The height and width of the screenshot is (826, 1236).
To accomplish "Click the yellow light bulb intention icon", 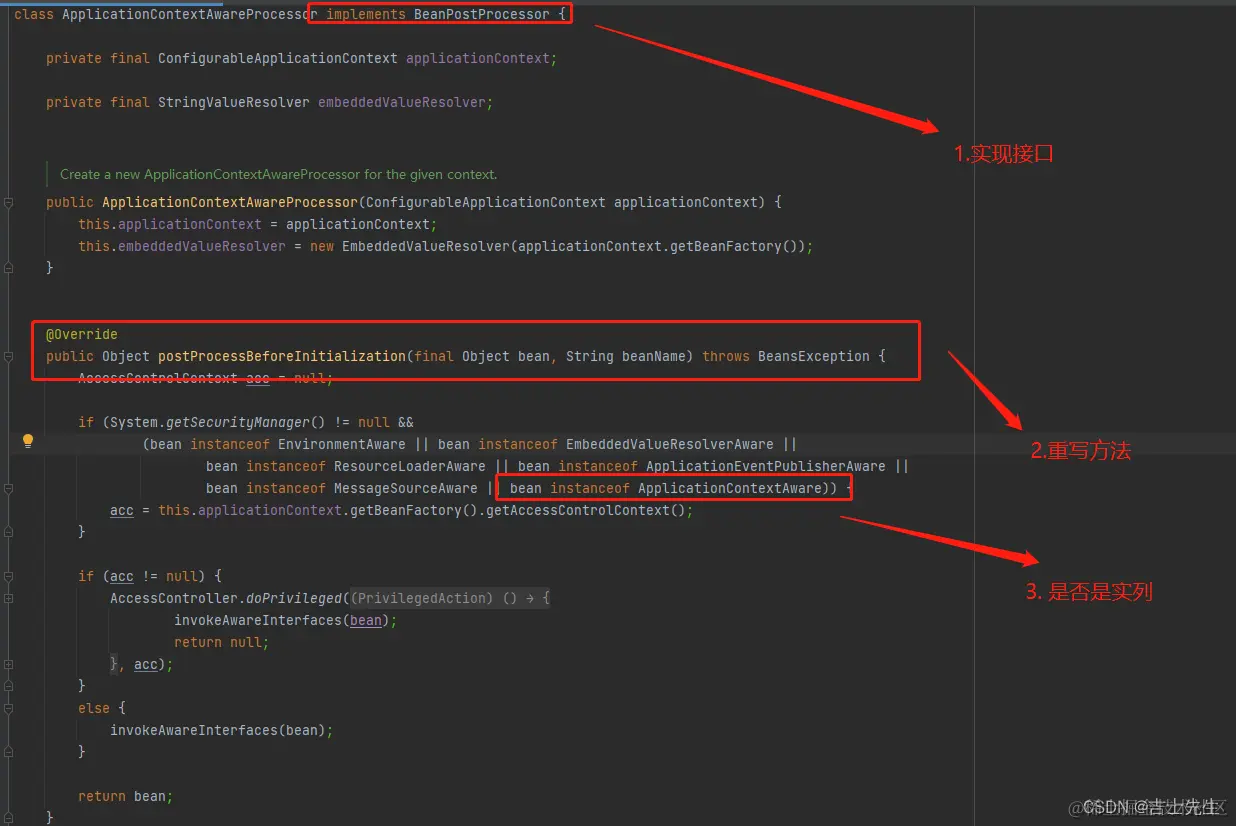I will (28, 441).
